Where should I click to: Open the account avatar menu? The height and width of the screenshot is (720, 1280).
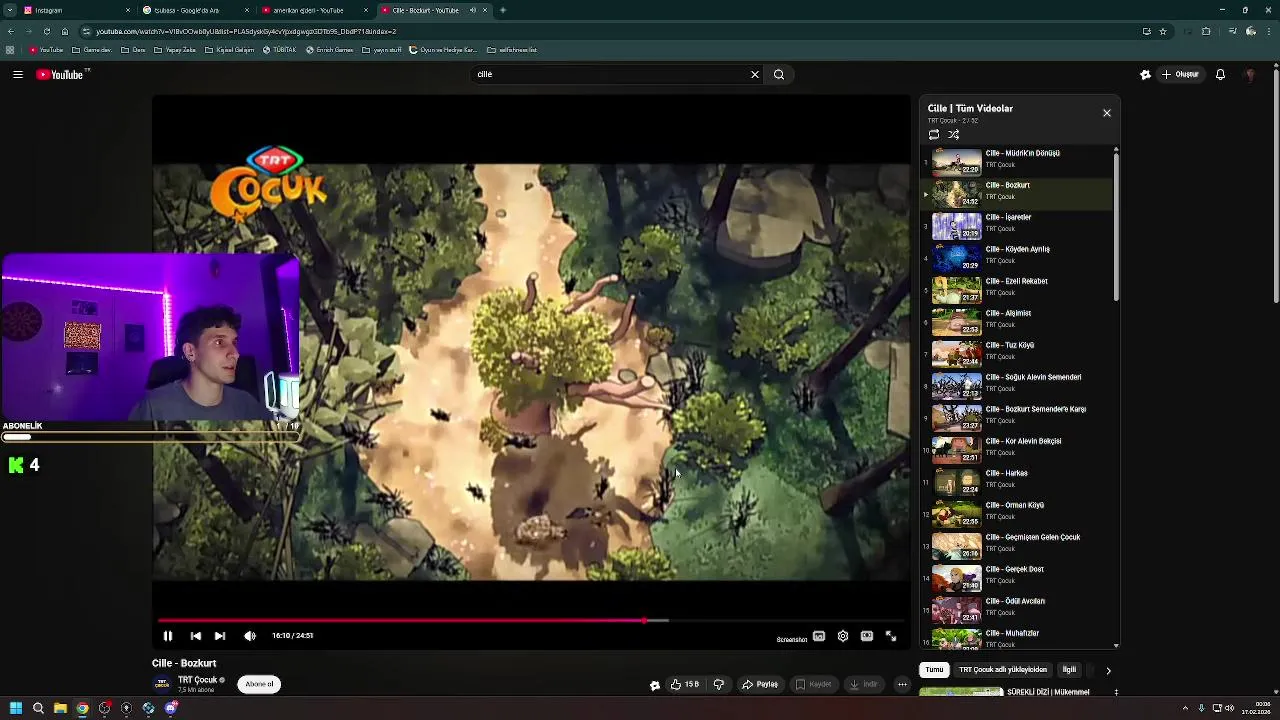click(x=1250, y=74)
